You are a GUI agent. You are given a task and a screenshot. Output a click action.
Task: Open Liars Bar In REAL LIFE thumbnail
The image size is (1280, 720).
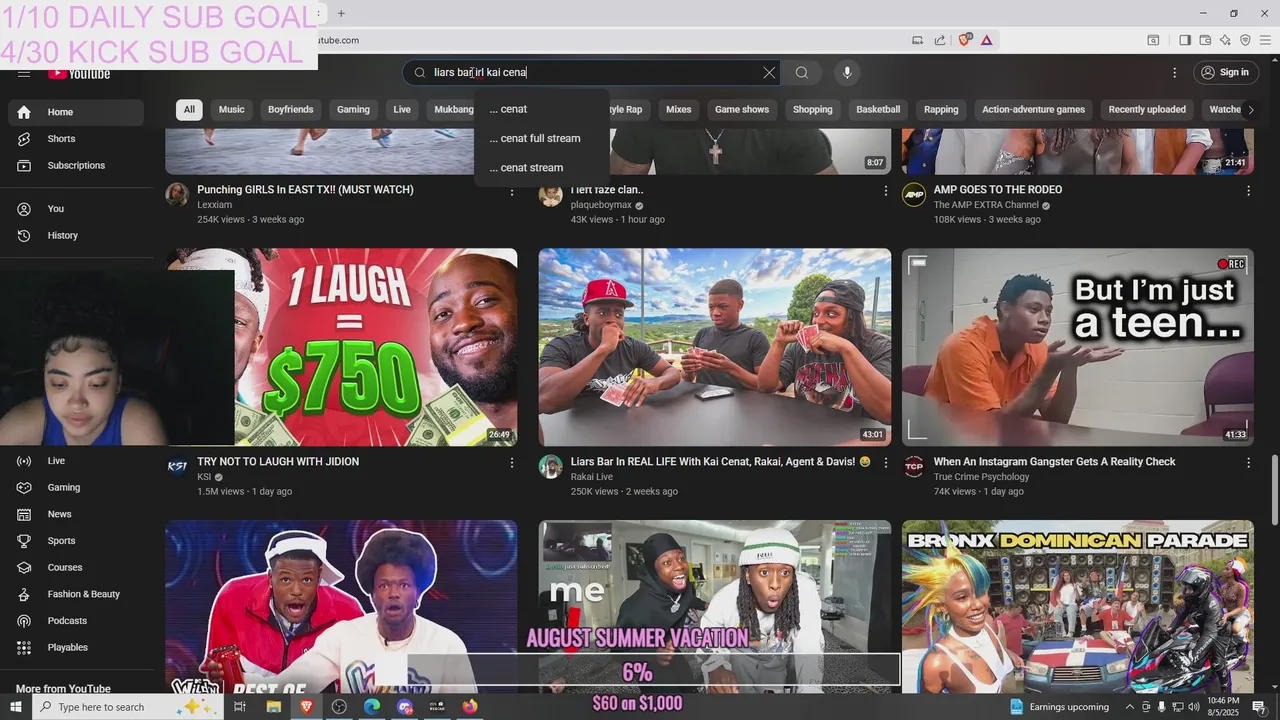pyautogui.click(x=715, y=347)
